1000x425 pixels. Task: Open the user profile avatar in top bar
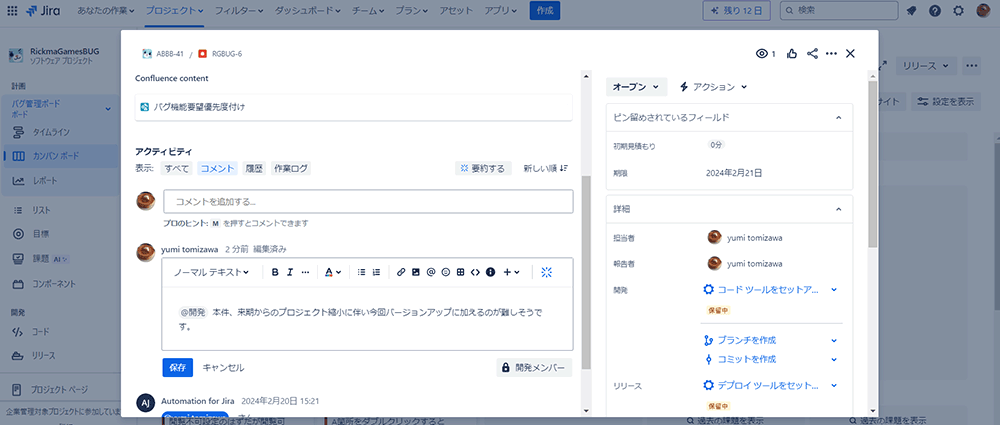[x=983, y=11]
